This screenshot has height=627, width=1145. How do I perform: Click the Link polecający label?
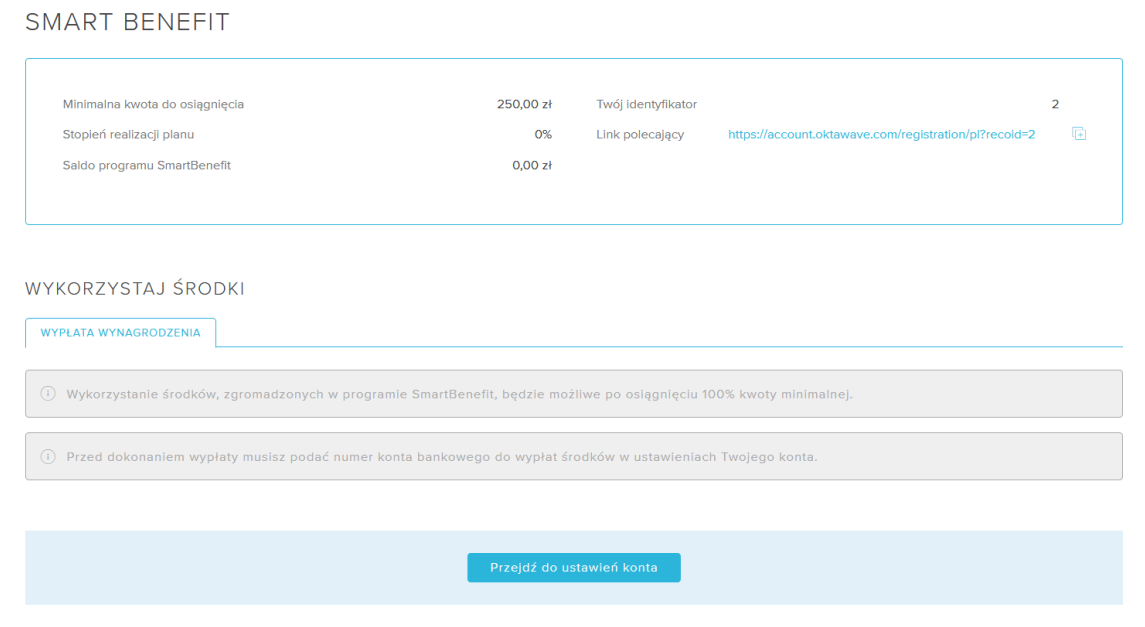click(640, 135)
